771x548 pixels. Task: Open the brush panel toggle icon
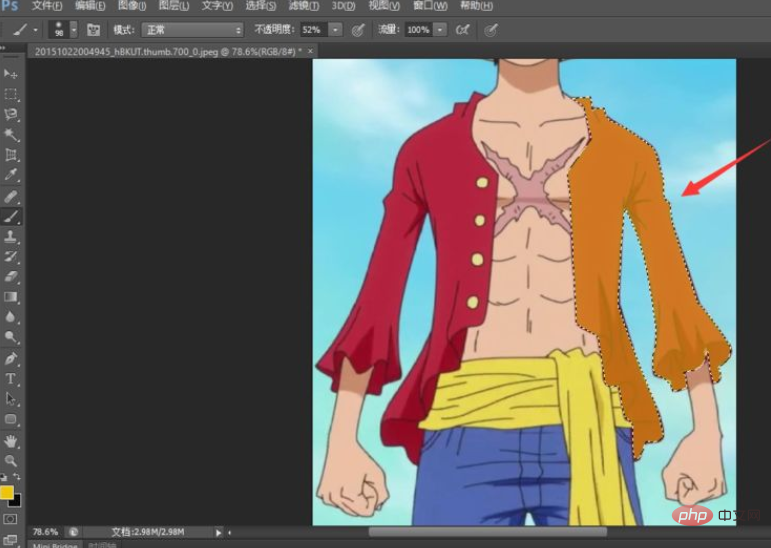(93, 30)
